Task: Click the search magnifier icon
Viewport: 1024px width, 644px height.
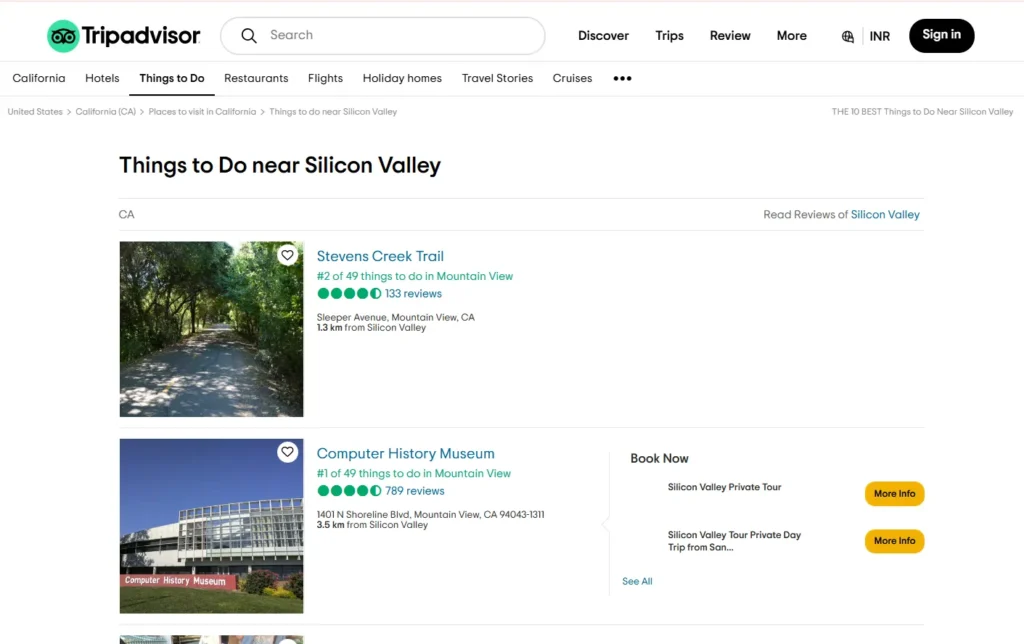Action: tap(249, 35)
